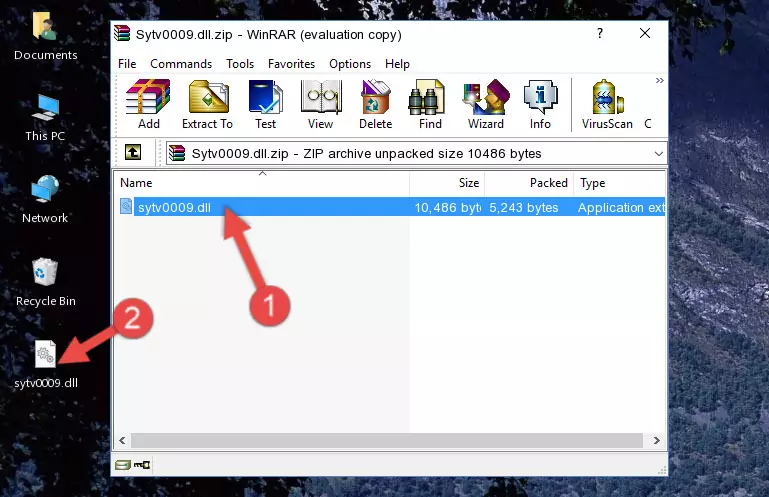Click the Delete toolbar icon
This screenshot has width=769, height=497.
(x=376, y=105)
